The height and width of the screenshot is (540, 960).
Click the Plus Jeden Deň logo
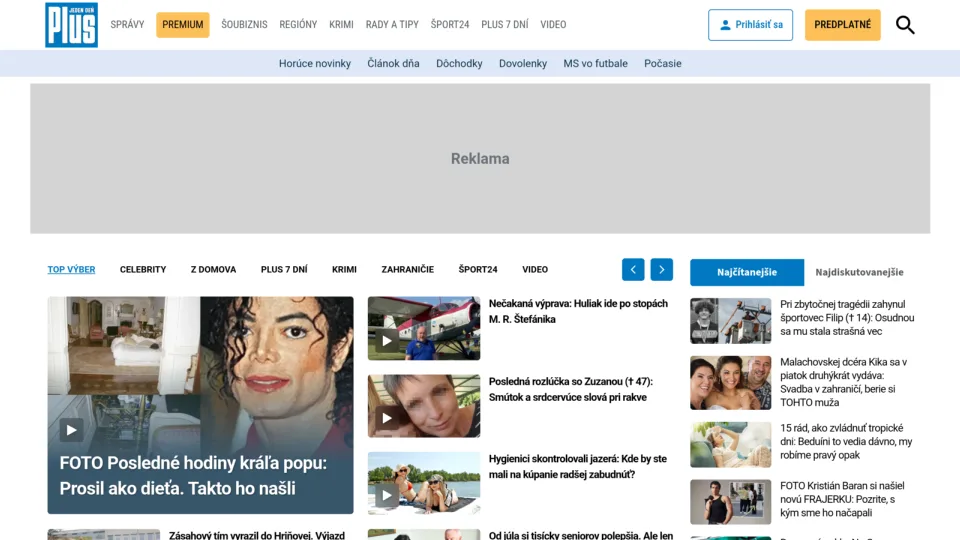pos(72,25)
